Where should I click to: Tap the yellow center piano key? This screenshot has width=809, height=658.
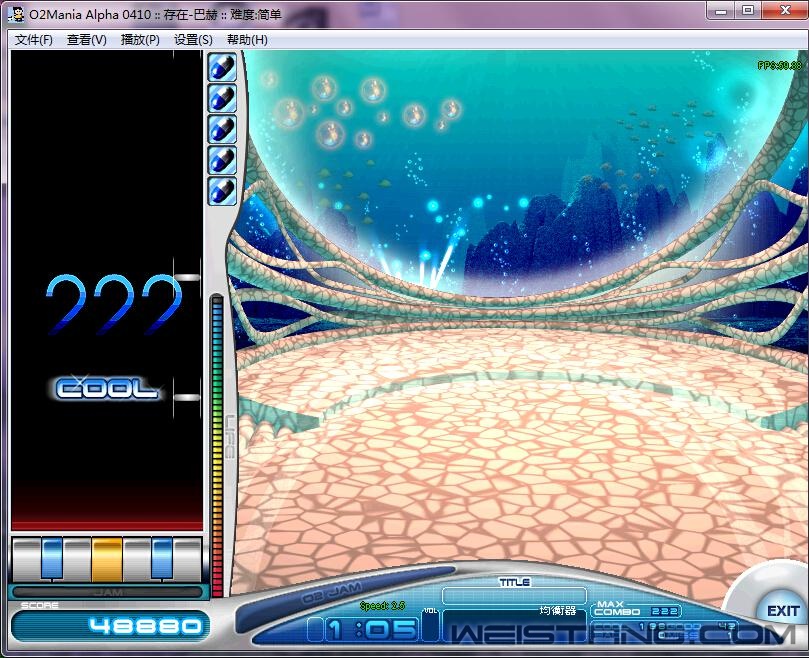pyautogui.click(x=107, y=559)
